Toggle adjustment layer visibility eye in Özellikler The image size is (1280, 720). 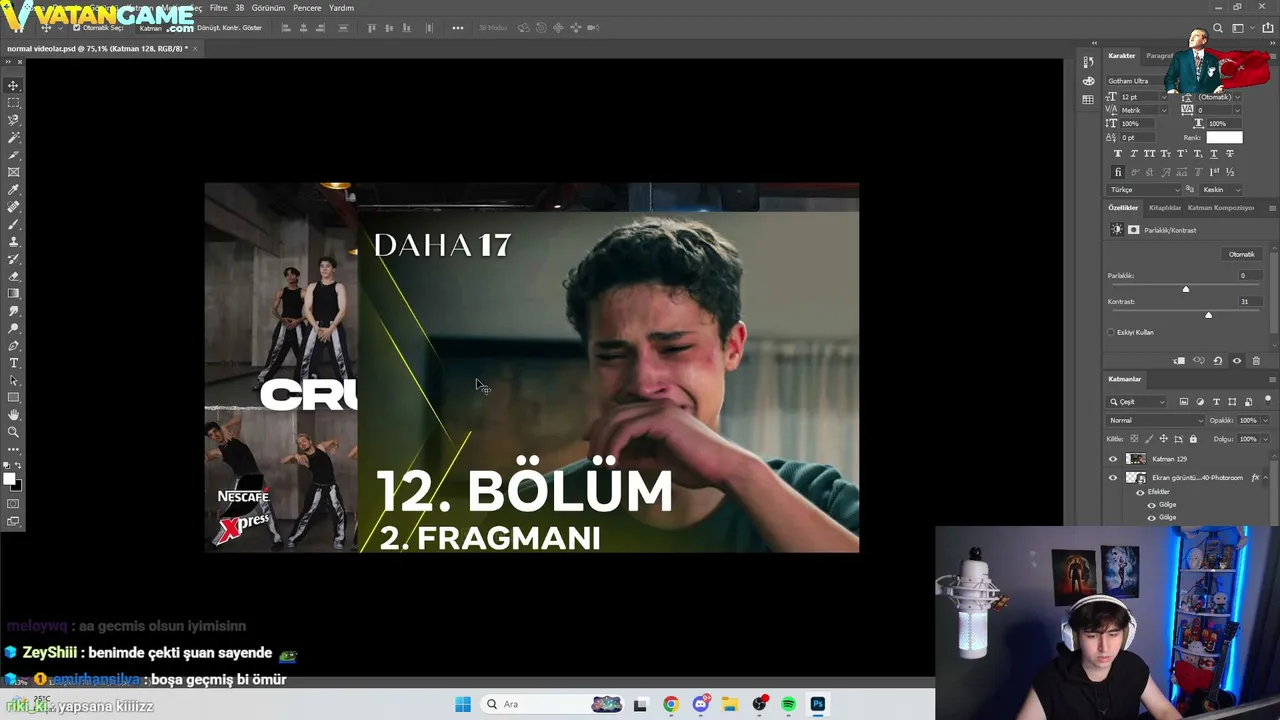coord(1236,361)
